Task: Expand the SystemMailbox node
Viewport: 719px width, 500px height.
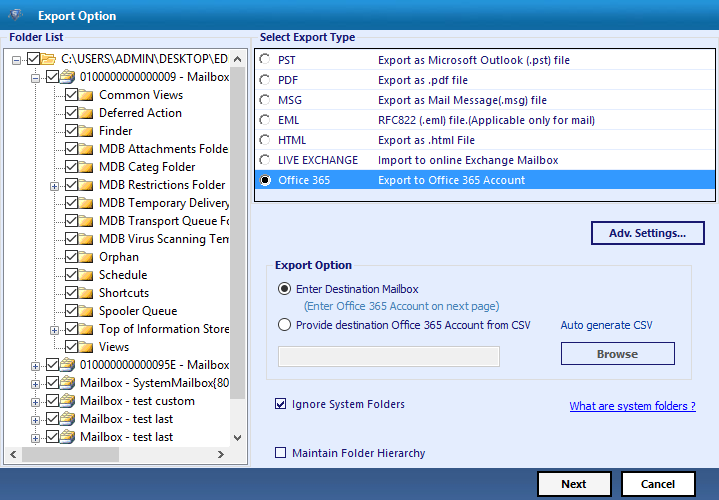Action: pos(35,384)
